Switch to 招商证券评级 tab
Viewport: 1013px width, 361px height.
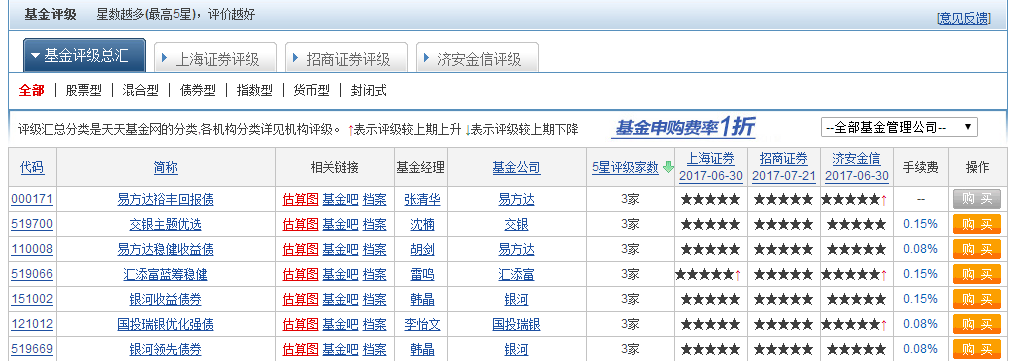347,59
